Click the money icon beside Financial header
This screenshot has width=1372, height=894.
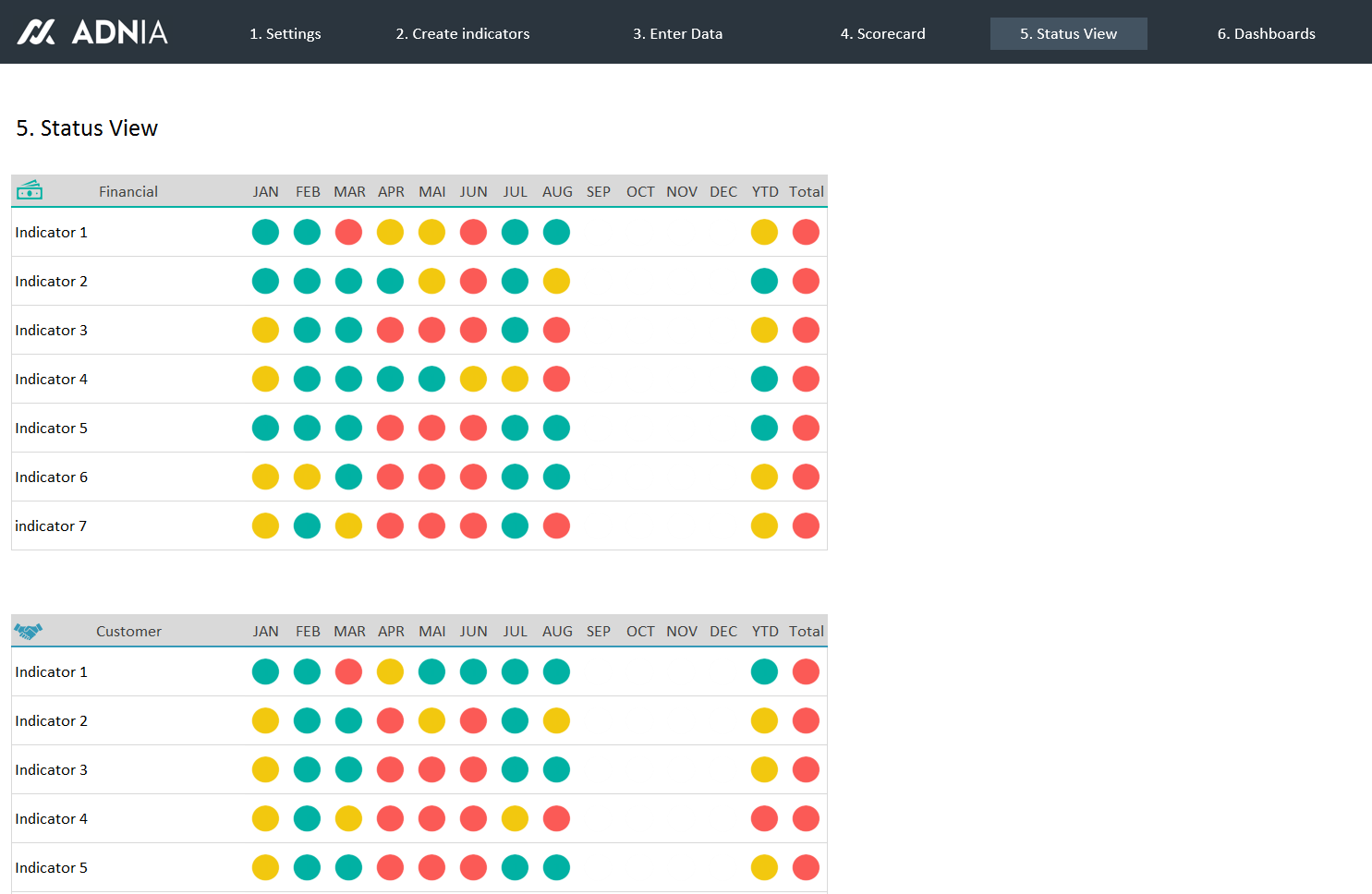tap(30, 190)
